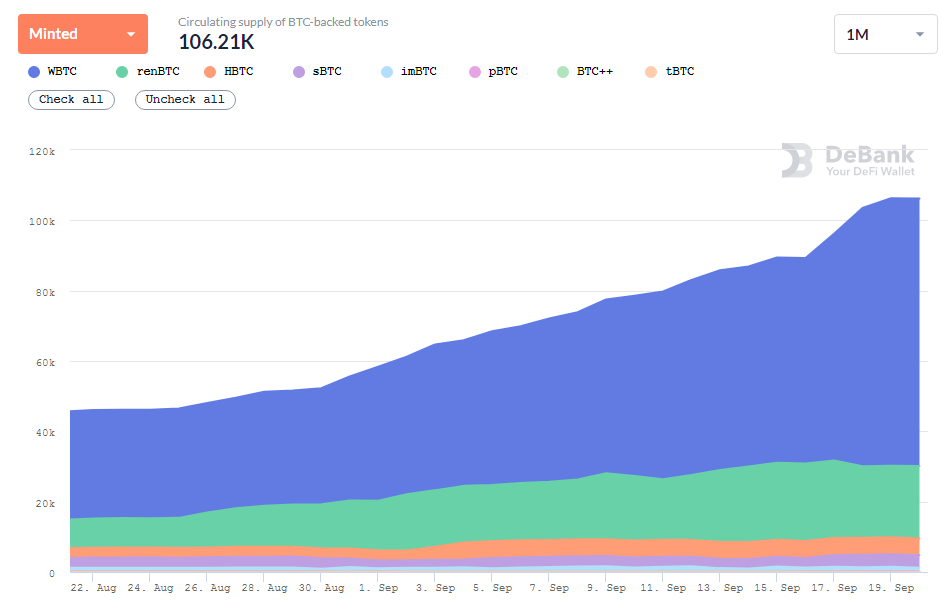This screenshot has height=613, width=949.
Task: Click the arrow on the Minted dropdown
Action: (131, 34)
